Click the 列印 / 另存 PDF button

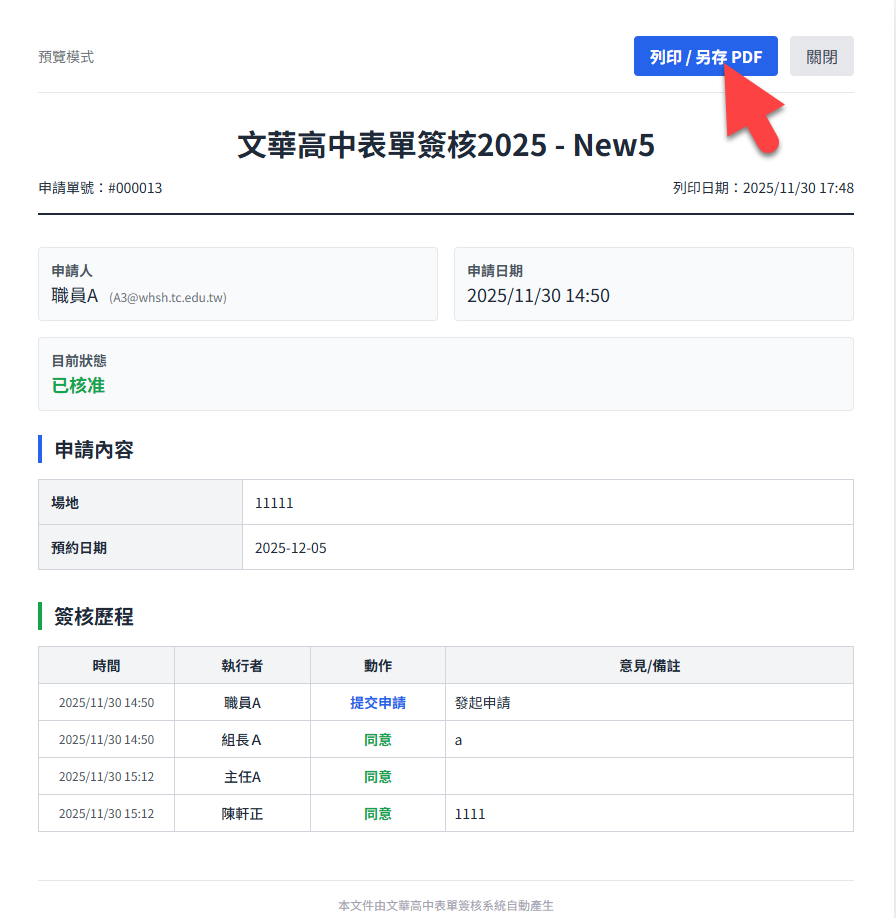705,57
